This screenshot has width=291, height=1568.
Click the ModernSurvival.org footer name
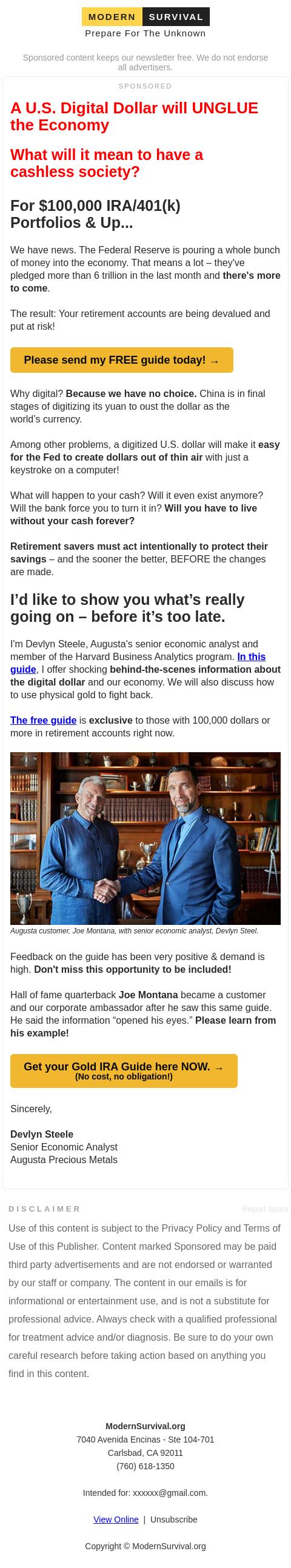point(145,1426)
